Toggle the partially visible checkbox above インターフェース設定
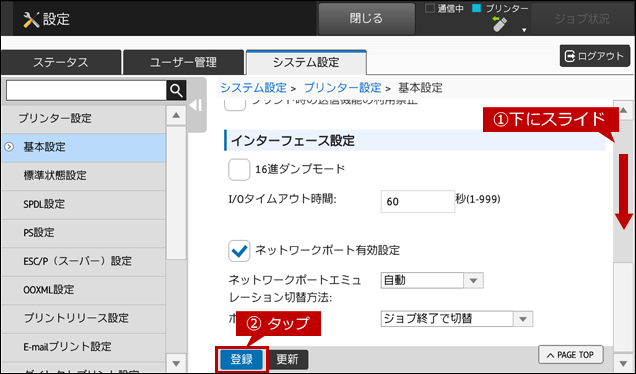 click(x=235, y=104)
